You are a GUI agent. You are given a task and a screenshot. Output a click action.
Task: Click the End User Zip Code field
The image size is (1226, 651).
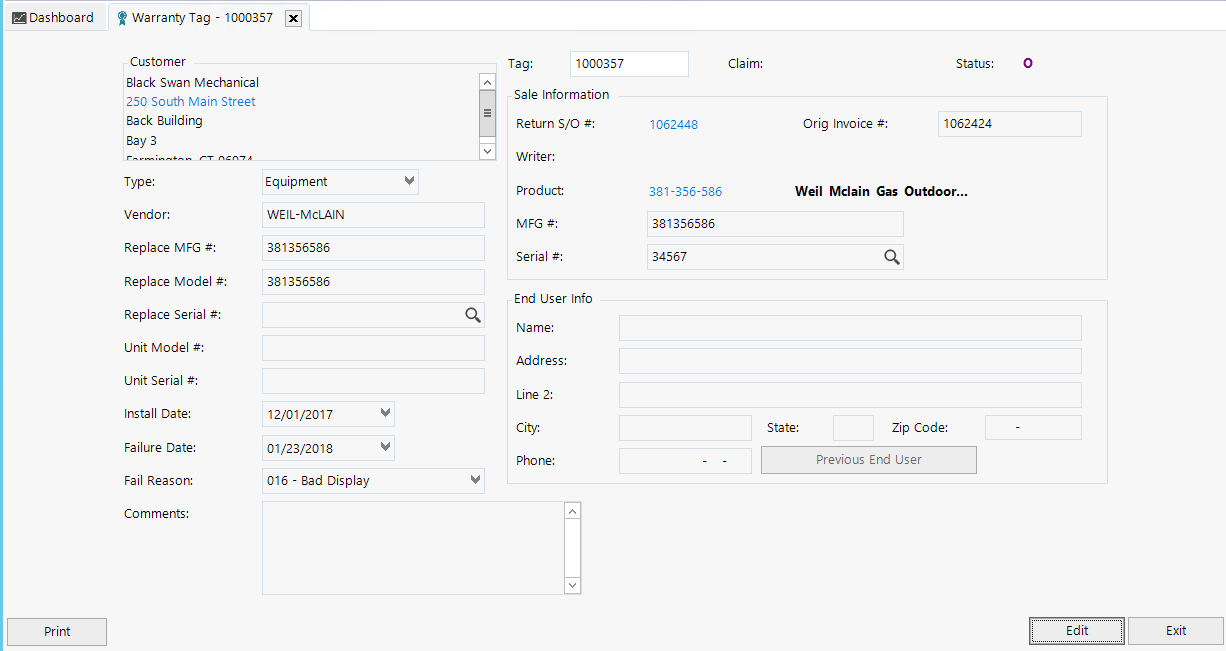1033,428
